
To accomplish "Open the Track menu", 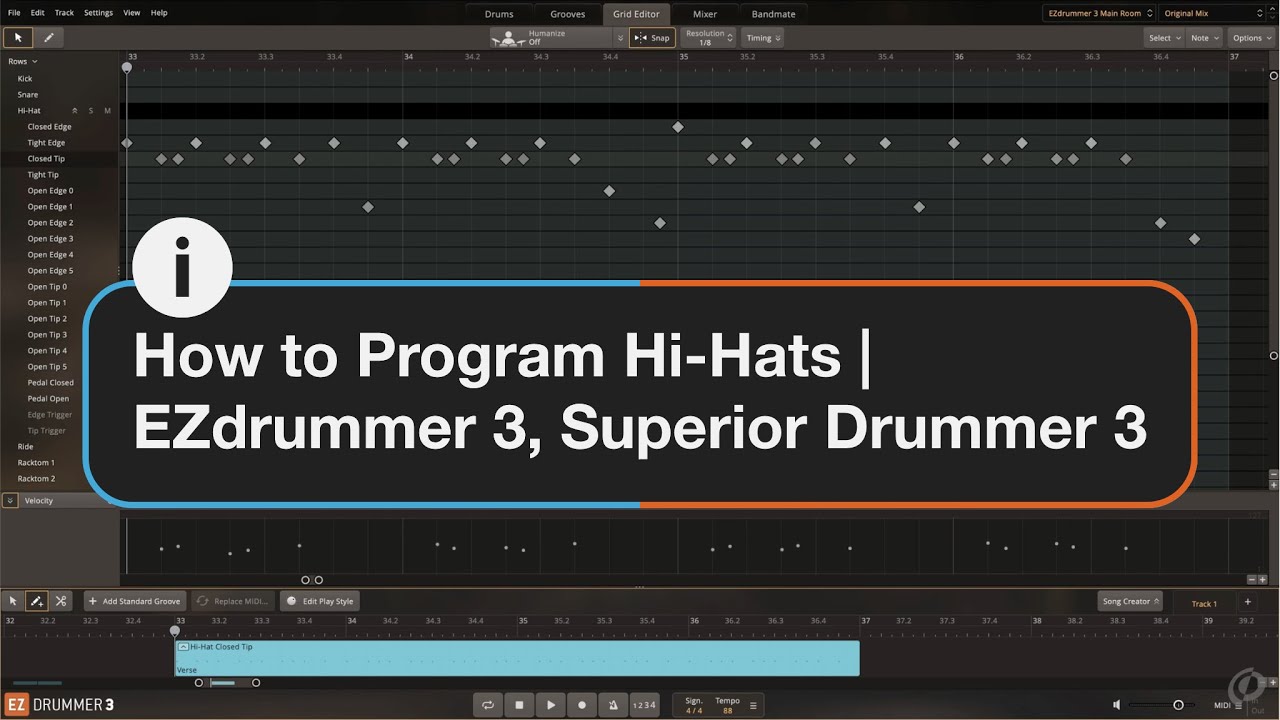I will point(64,13).
